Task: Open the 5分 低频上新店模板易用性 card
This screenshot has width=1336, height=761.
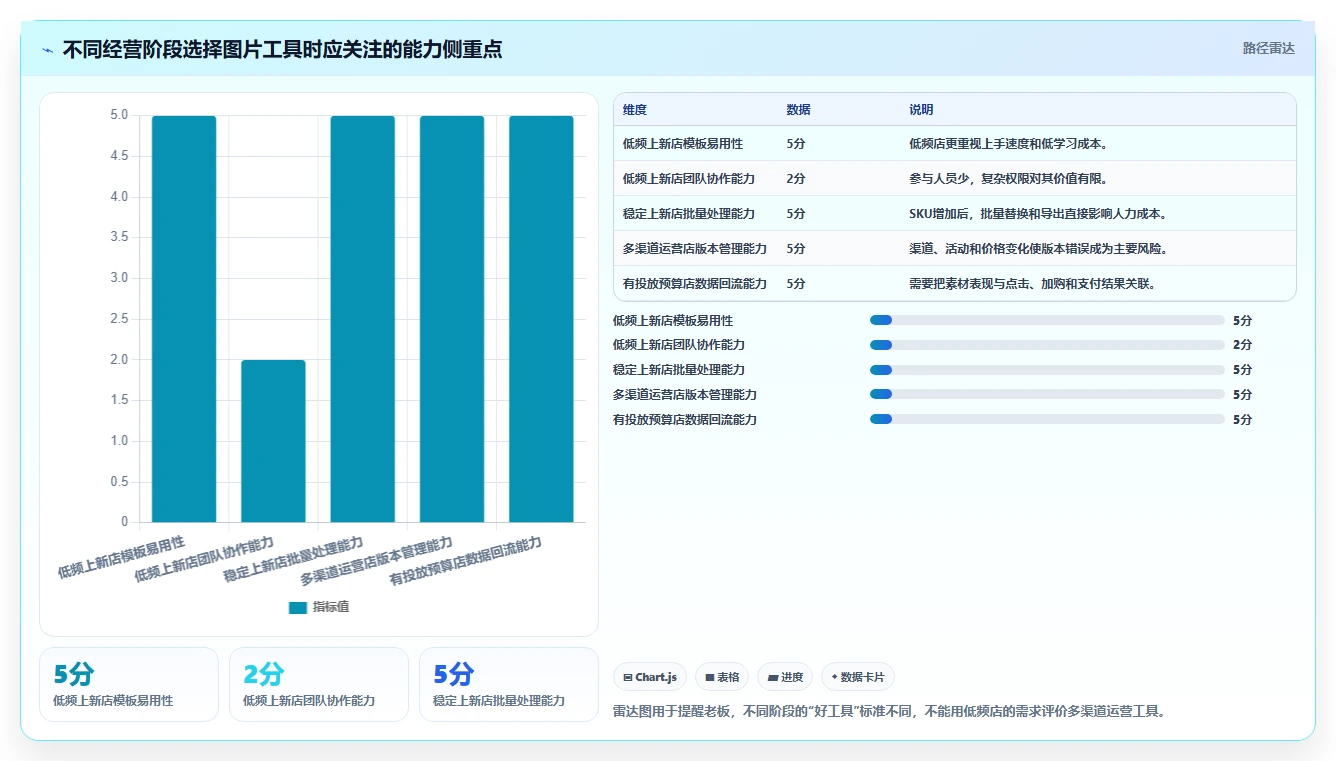Action: 129,684
